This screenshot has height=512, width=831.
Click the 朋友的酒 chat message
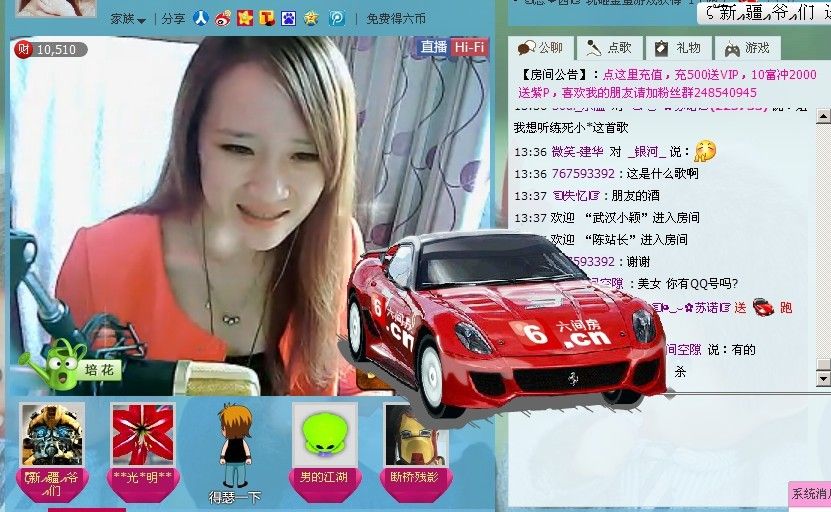pos(635,196)
